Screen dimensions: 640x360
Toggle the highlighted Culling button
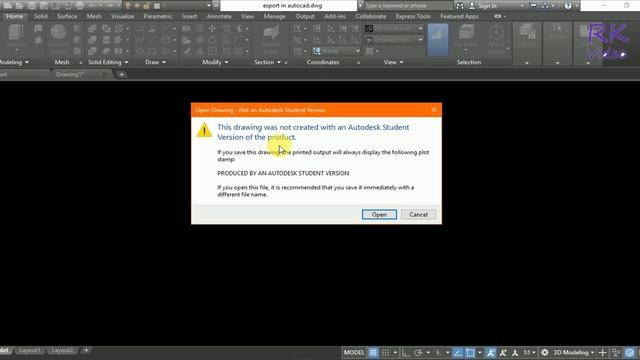[x=438, y=40]
